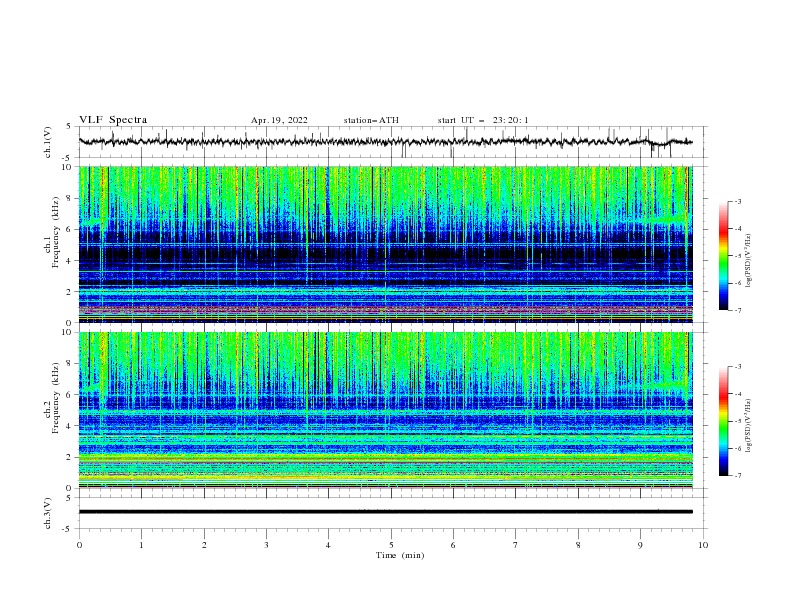Select the date text "Apr. 19, 2022"
The width and height of the screenshot is (792, 612).
point(279,120)
